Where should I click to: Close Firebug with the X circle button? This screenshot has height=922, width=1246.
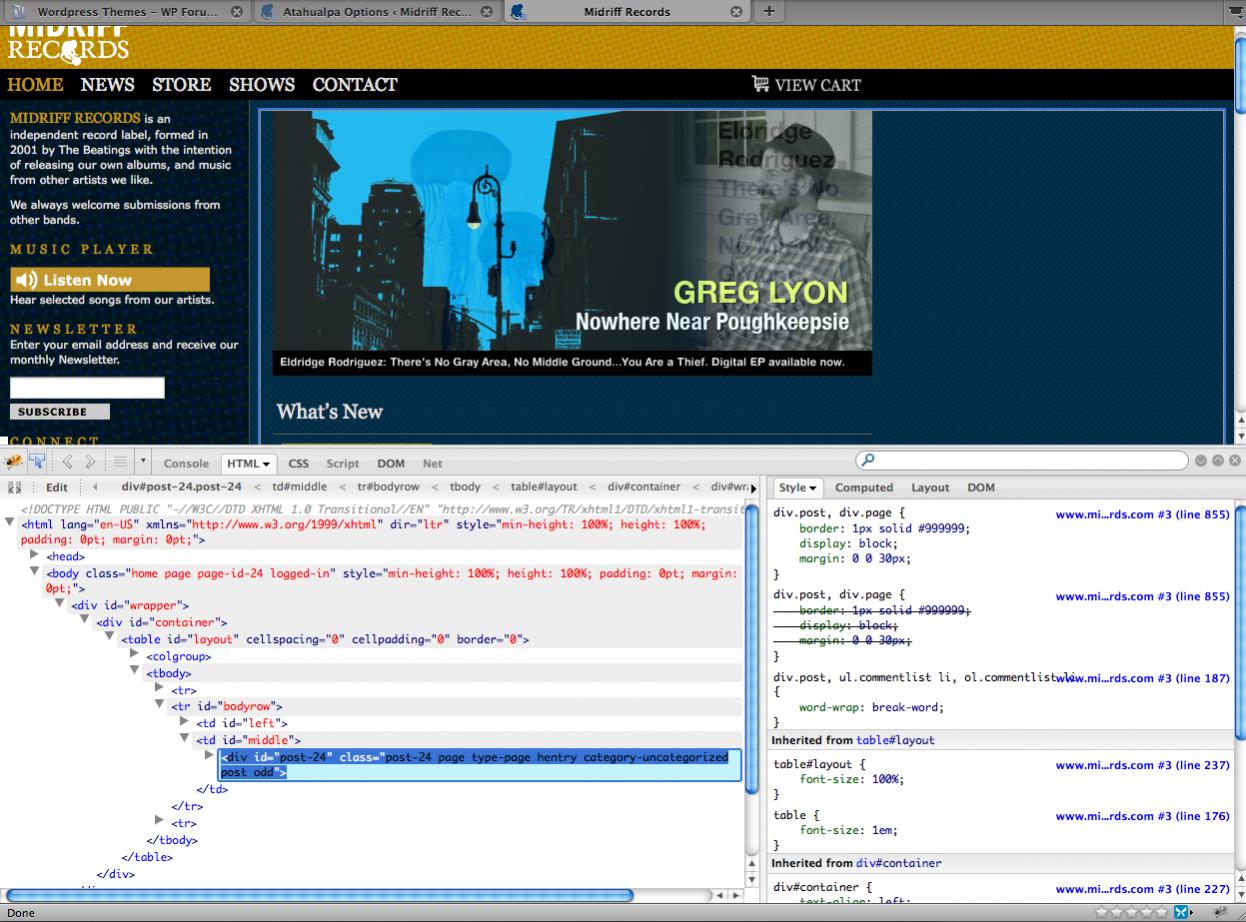[x=1233, y=461]
